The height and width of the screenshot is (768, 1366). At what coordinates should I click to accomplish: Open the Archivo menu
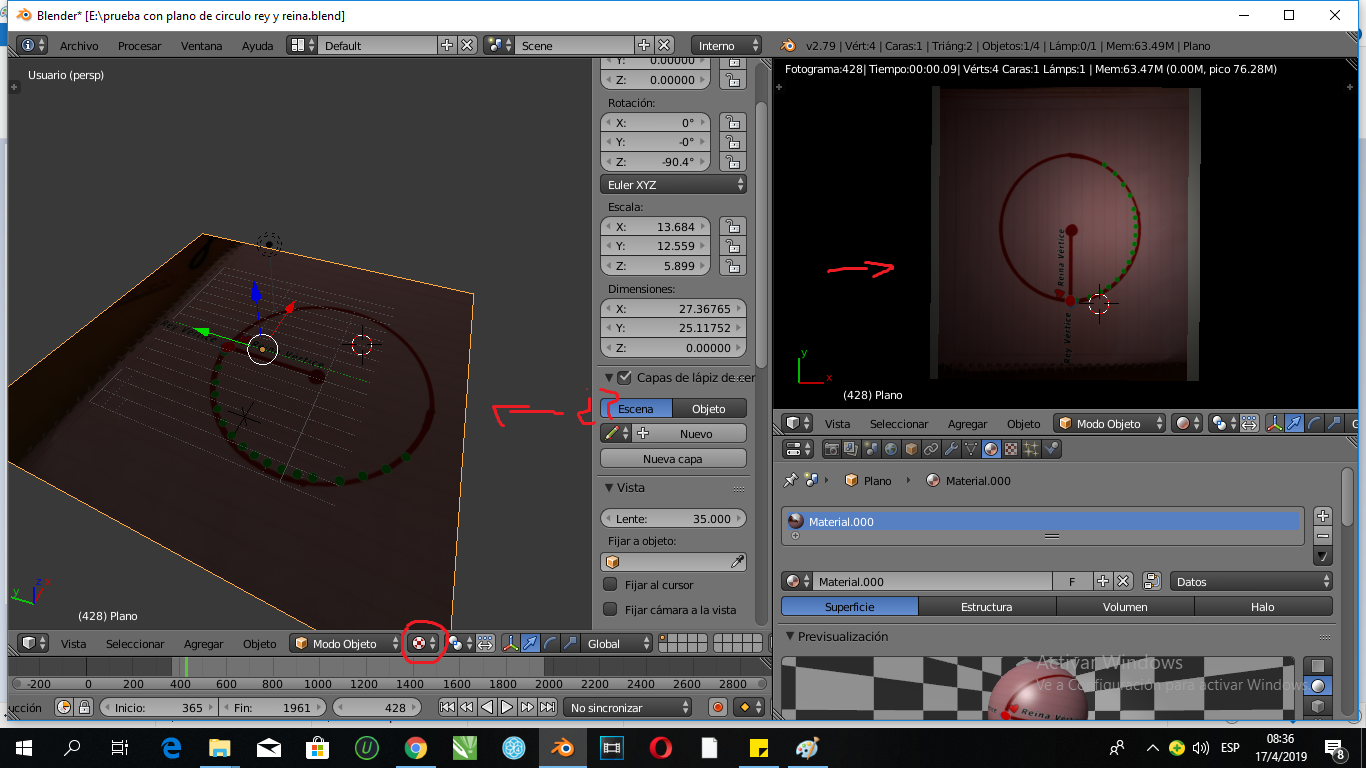[79, 46]
